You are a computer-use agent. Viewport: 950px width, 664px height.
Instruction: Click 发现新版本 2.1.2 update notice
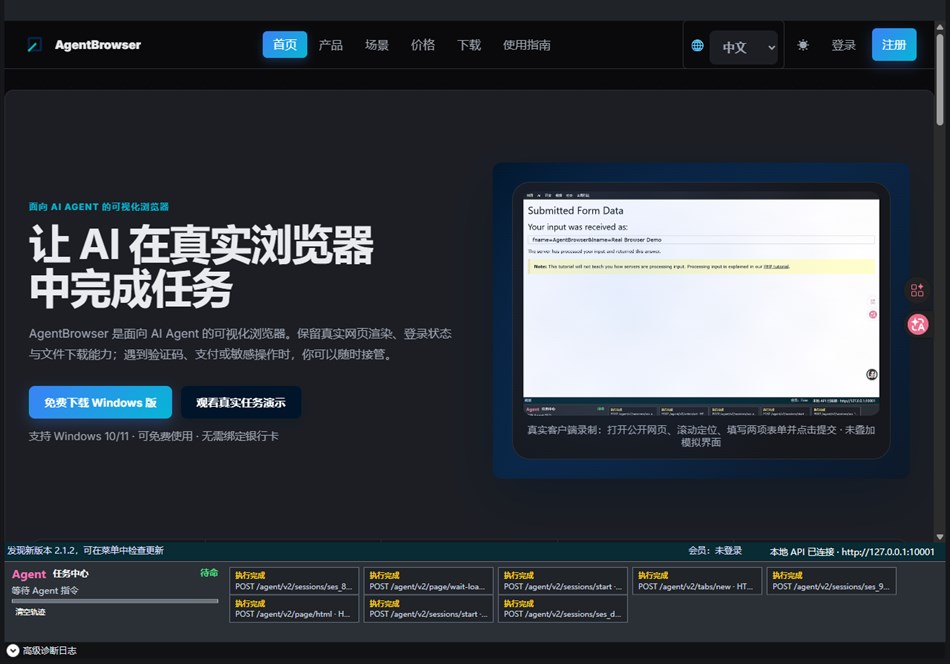click(85, 550)
